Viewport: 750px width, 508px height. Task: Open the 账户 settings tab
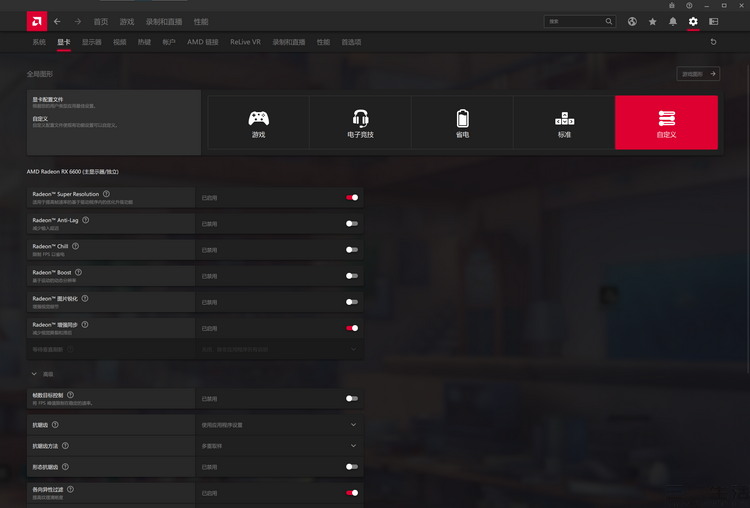tap(168, 42)
